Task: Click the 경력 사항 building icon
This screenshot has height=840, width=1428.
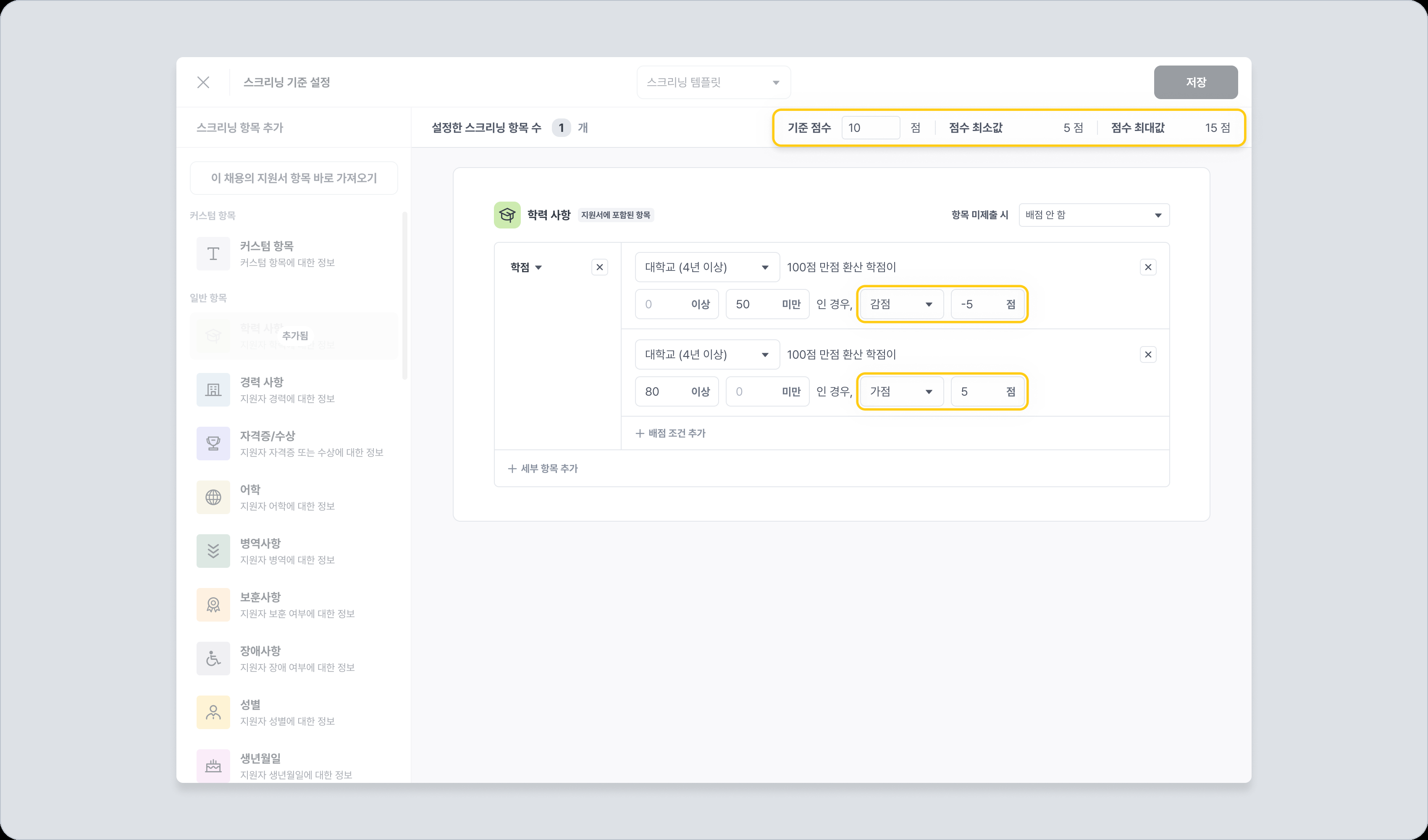Action: [213, 390]
